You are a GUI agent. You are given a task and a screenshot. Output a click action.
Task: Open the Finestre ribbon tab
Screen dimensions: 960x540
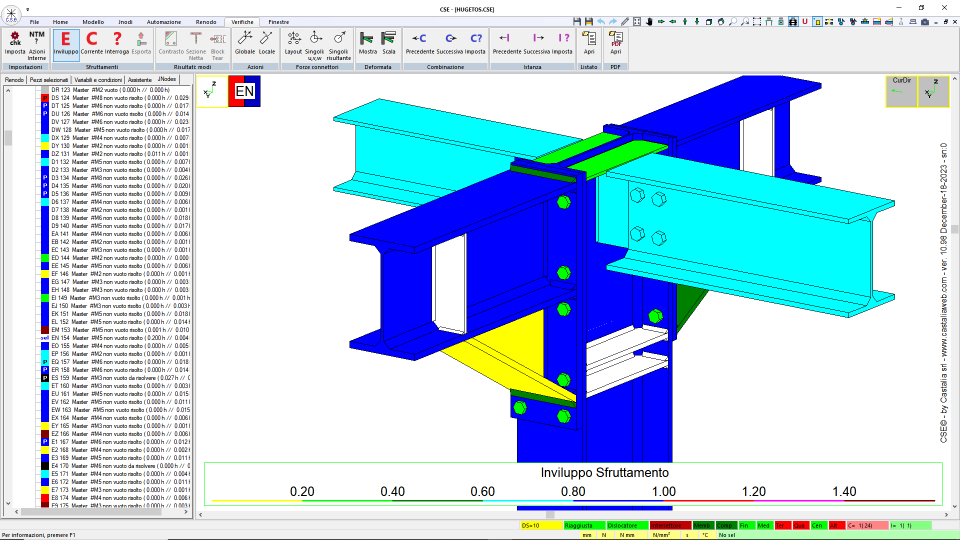click(279, 22)
